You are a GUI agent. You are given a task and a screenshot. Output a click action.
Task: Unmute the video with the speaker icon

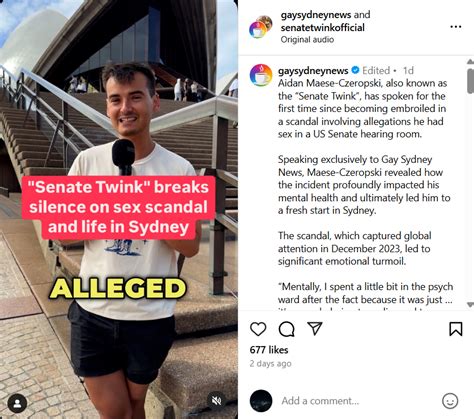click(217, 400)
